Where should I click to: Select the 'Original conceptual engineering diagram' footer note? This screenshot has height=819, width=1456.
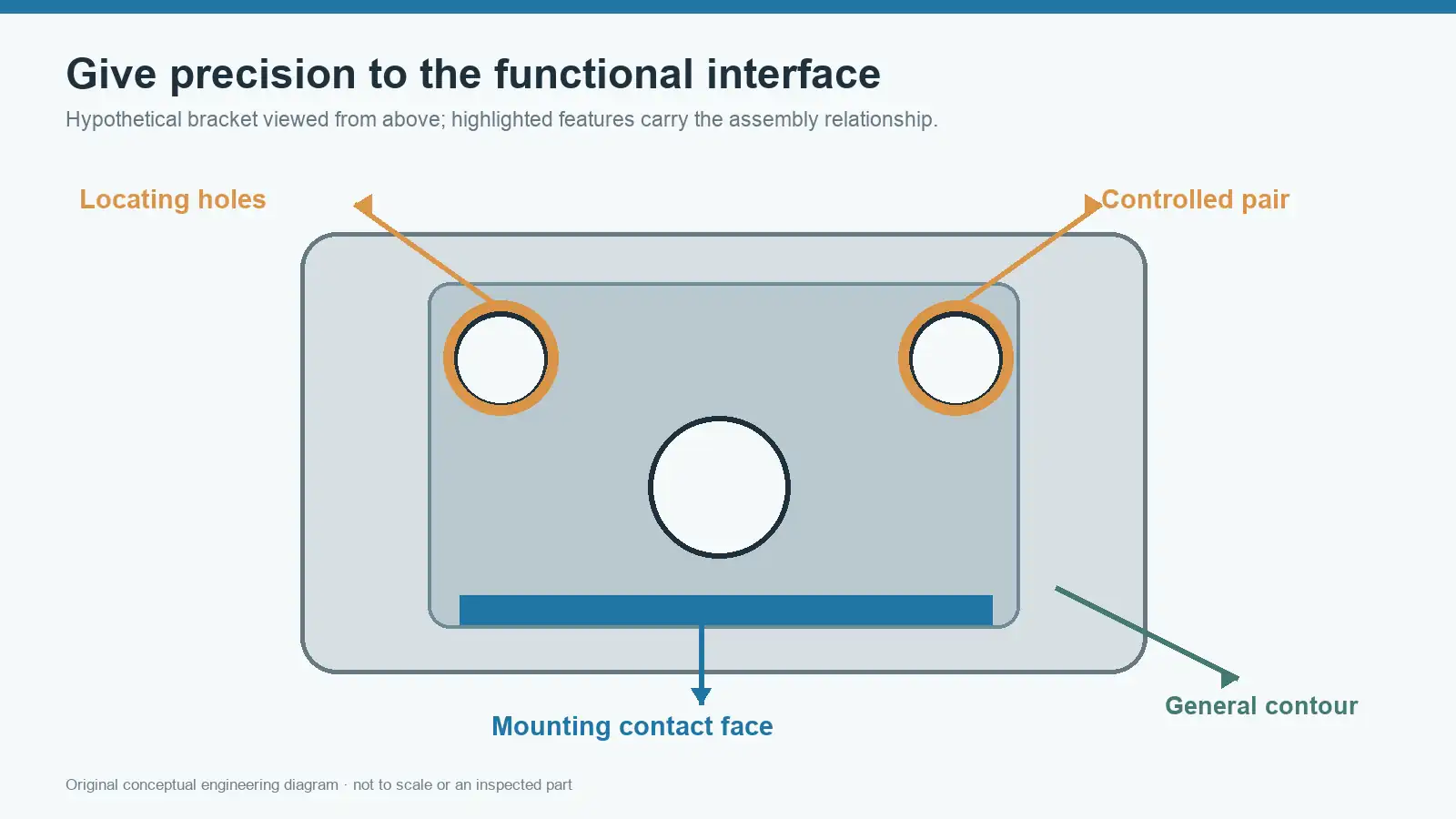tap(318, 784)
